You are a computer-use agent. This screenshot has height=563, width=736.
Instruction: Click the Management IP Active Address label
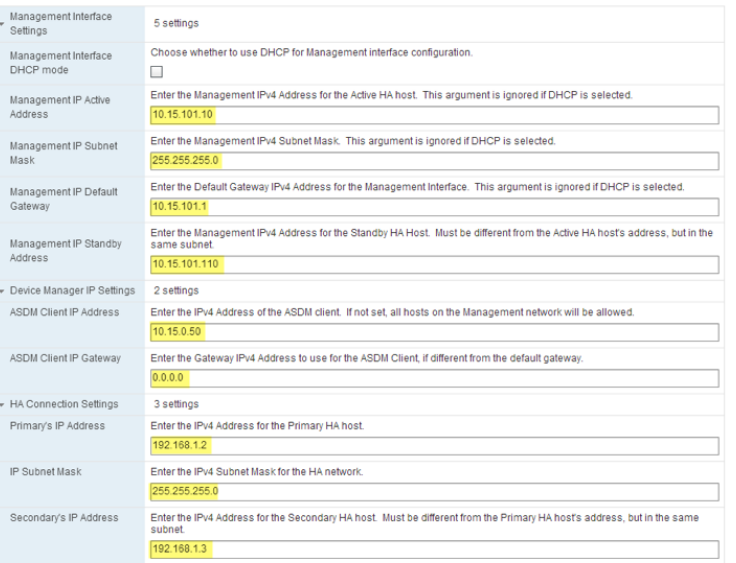pyautogui.click(x=61, y=107)
